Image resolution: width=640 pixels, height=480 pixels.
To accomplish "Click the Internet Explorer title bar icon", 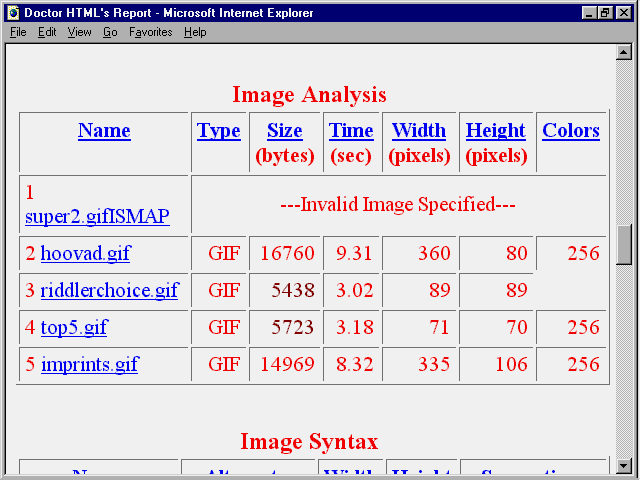I will 11,13.
